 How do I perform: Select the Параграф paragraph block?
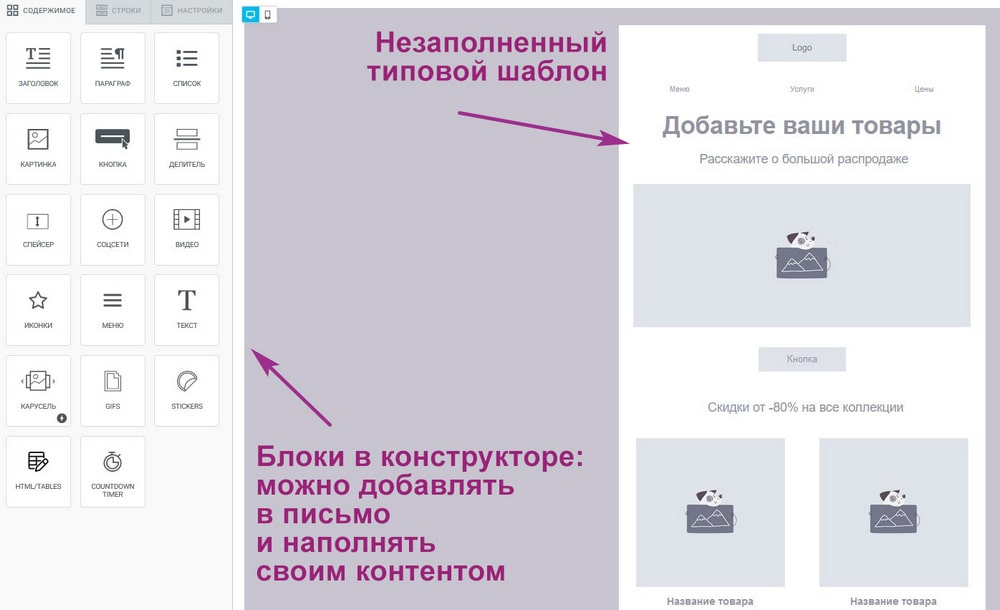point(112,68)
